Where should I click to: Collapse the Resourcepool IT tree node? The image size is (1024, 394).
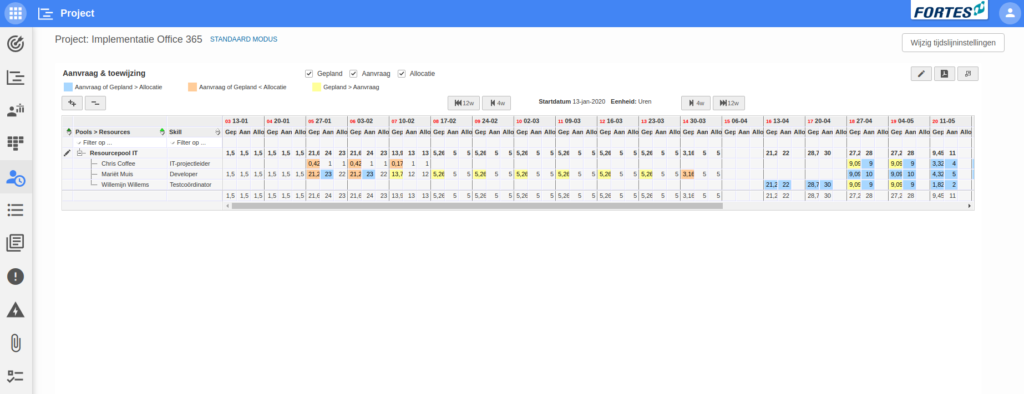point(81,153)
